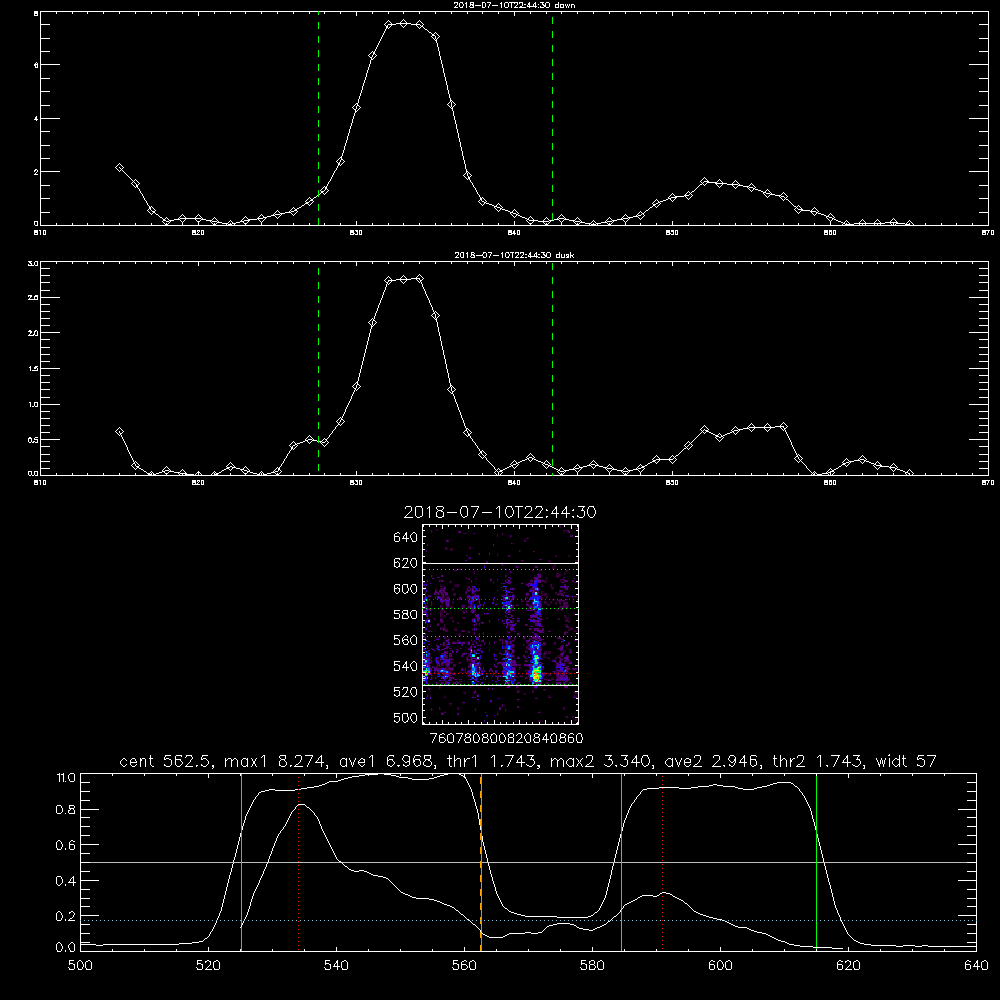Click the 640 tick label on bottom plot x-axis
Image resolution: width=1000 pixels, height=1000 pixels.
point(976,966)
